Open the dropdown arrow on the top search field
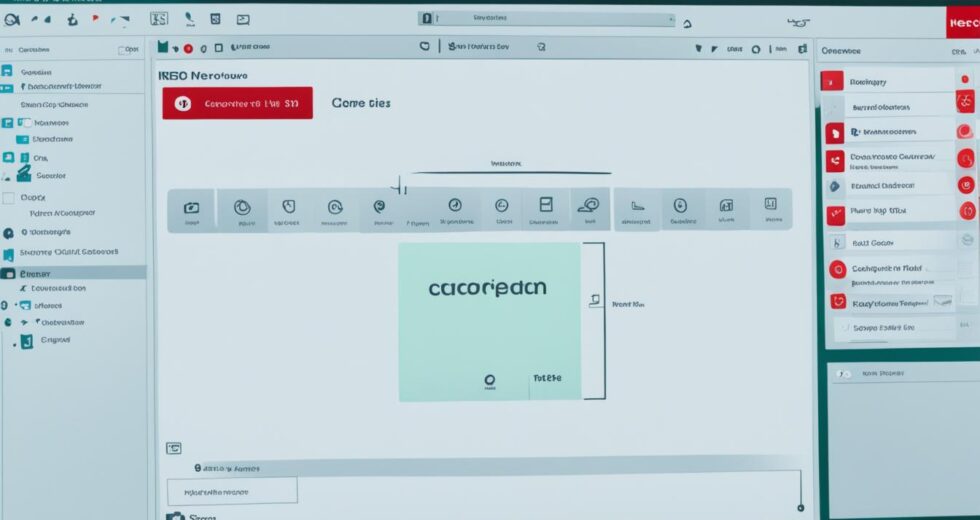The height and width of the screenshot is (520, 980). [671, 19]
